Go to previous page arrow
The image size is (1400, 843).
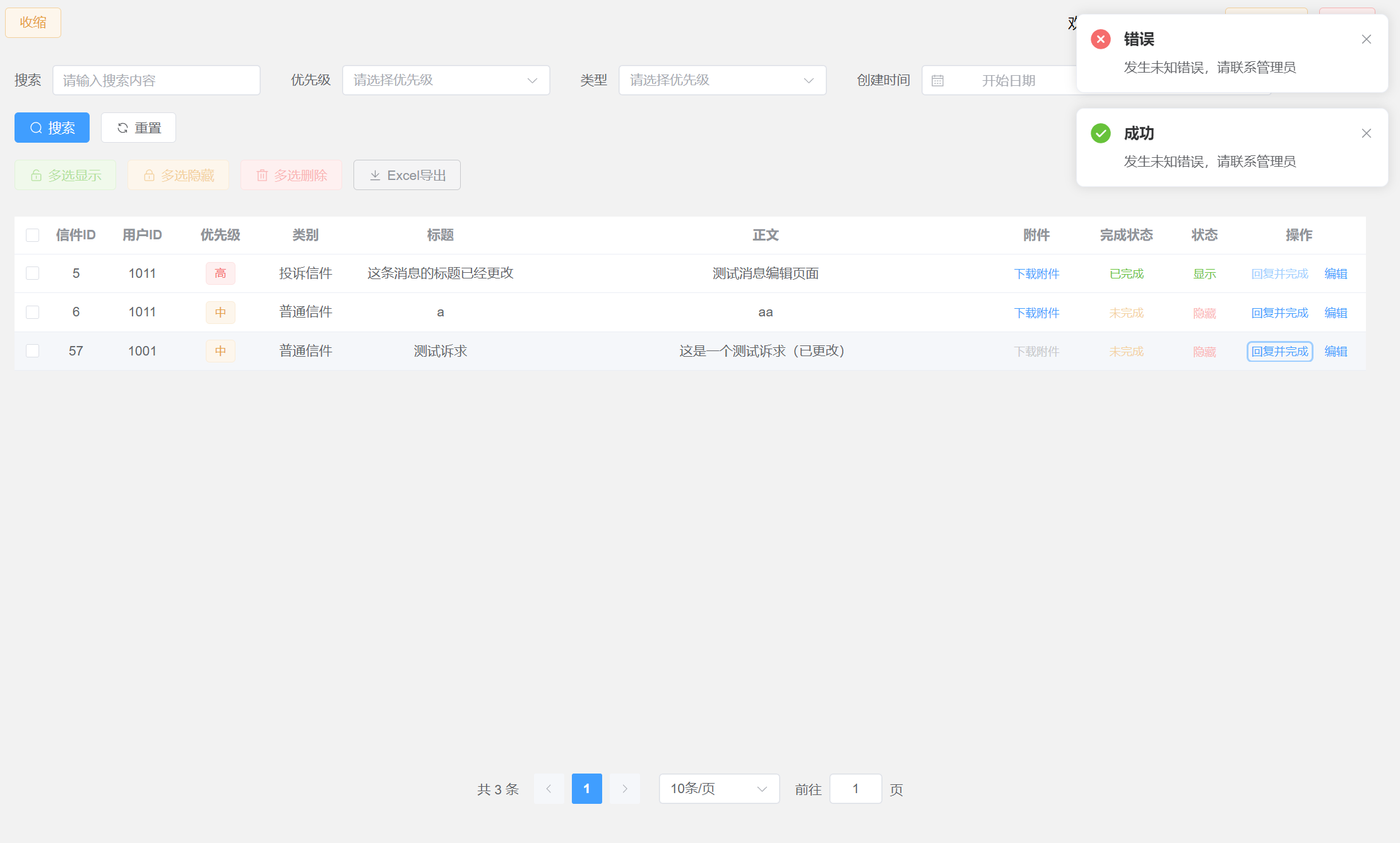(x=549, y=789)
